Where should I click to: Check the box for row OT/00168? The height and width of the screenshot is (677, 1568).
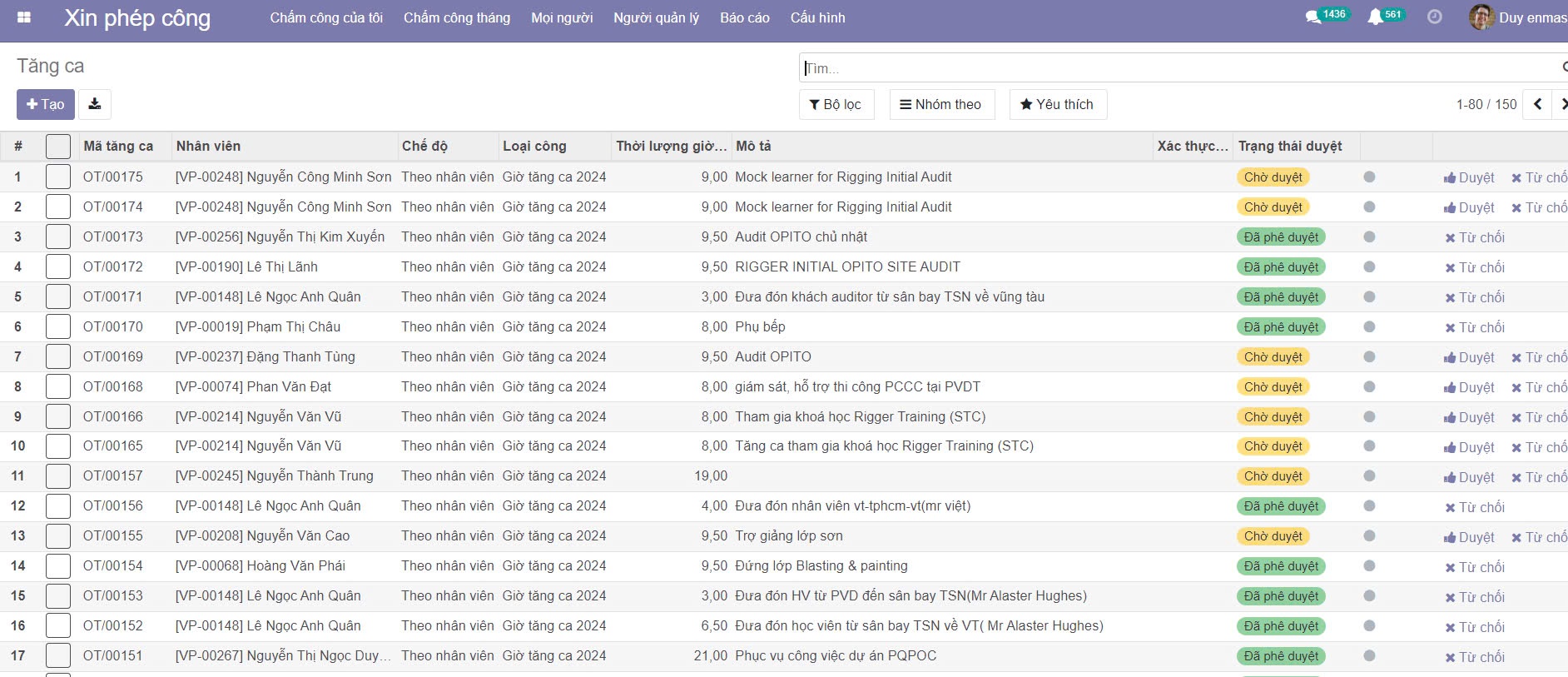[58, 387]
